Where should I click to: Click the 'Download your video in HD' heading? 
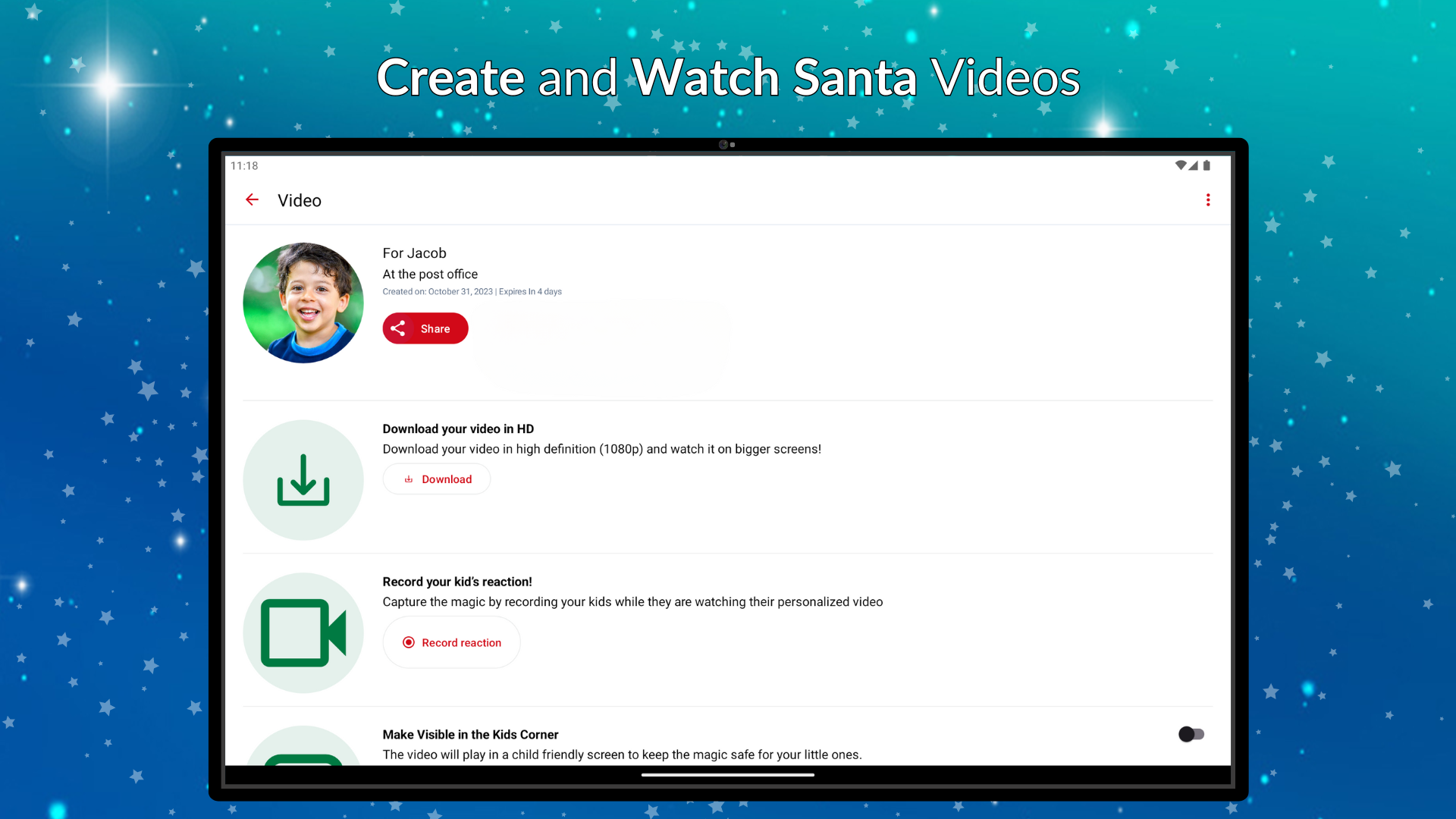click(458, 428)
